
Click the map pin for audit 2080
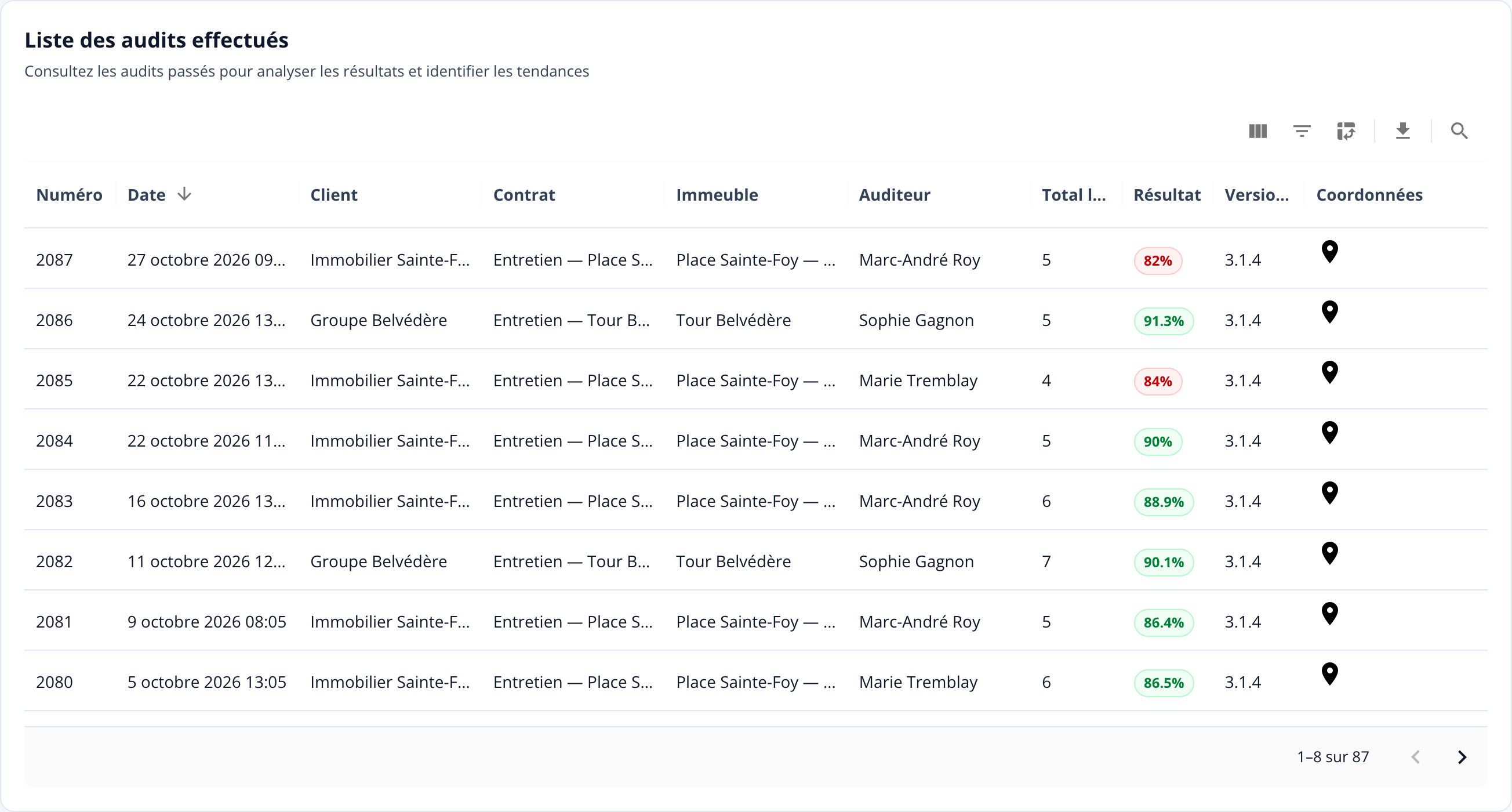[x=1329, y=675]
